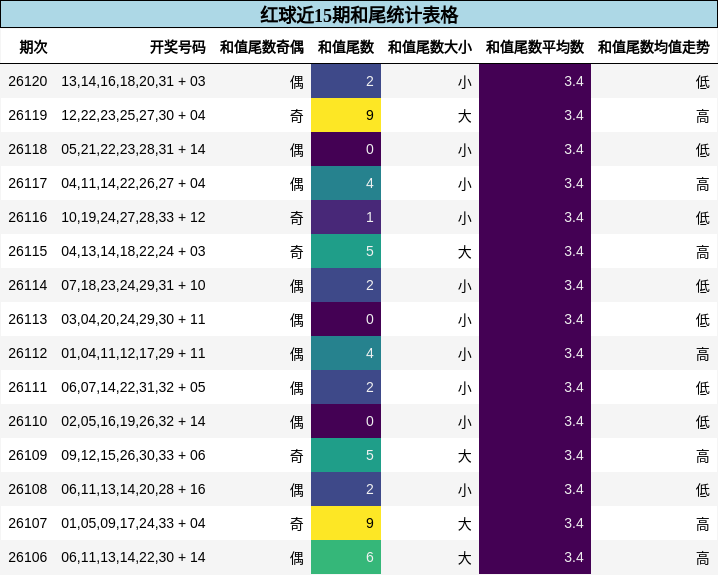
Task: Click the 和值尾数奇偶 column header
Action: (x=261, y=47)
